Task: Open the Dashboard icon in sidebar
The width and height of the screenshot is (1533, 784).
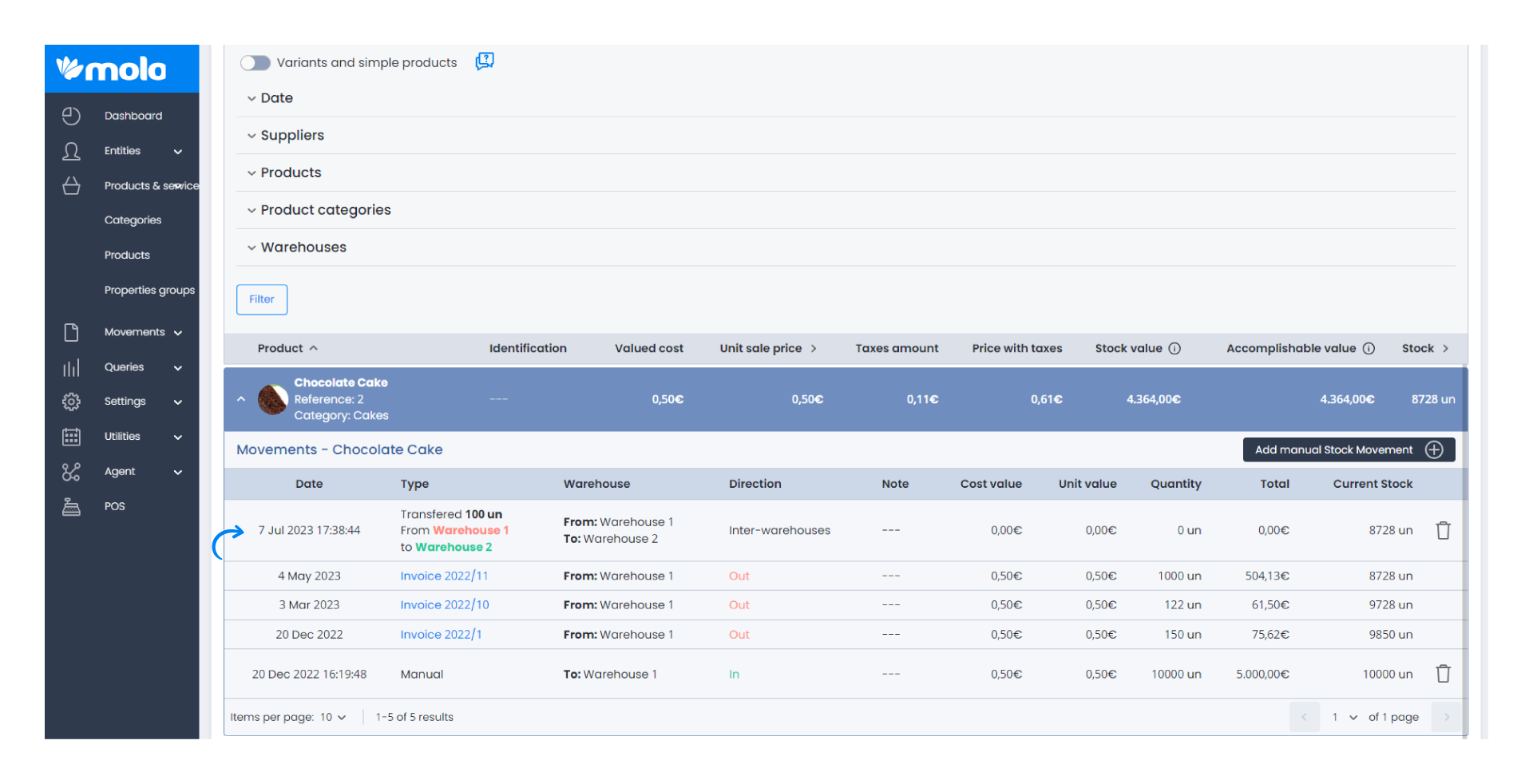Action: tap(71, 116)
